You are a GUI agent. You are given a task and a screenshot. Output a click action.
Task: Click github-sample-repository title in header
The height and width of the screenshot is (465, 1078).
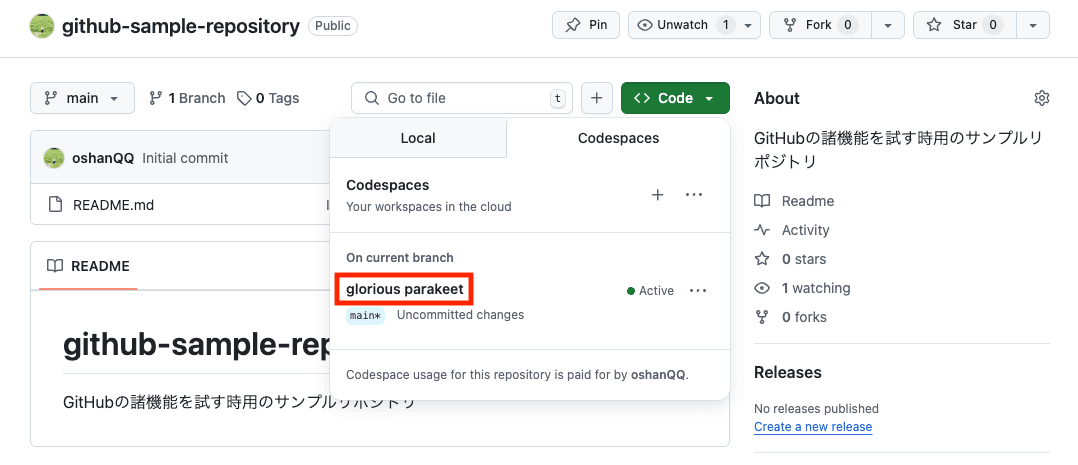coord(181,26)
